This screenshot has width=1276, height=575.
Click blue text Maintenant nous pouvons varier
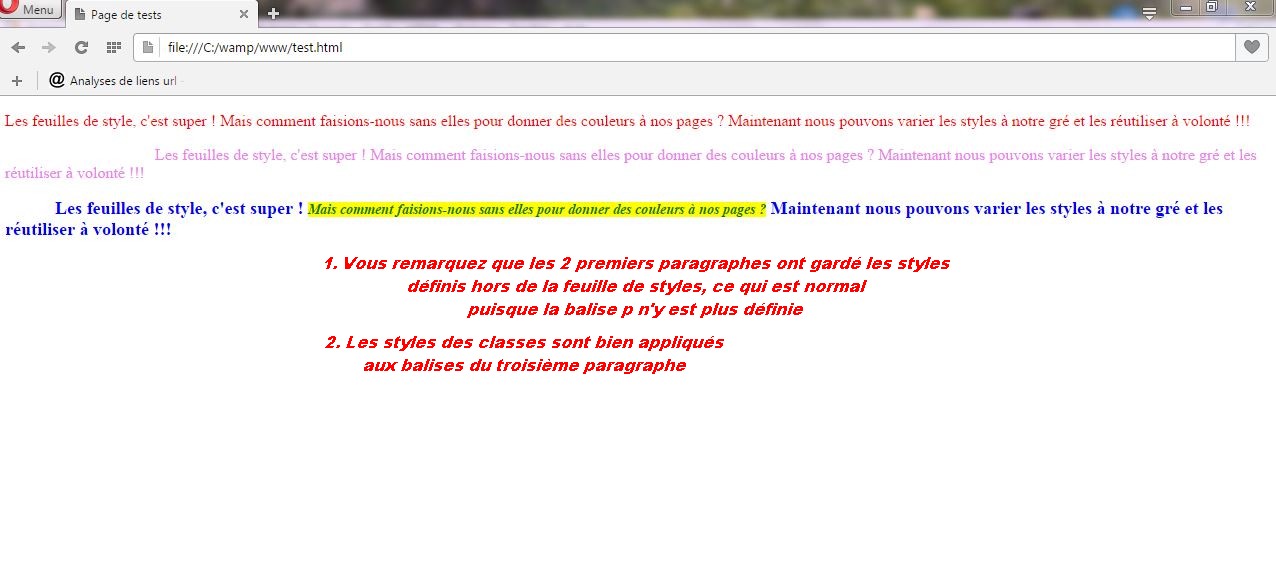pyautogui.click(x=996, y=208)
